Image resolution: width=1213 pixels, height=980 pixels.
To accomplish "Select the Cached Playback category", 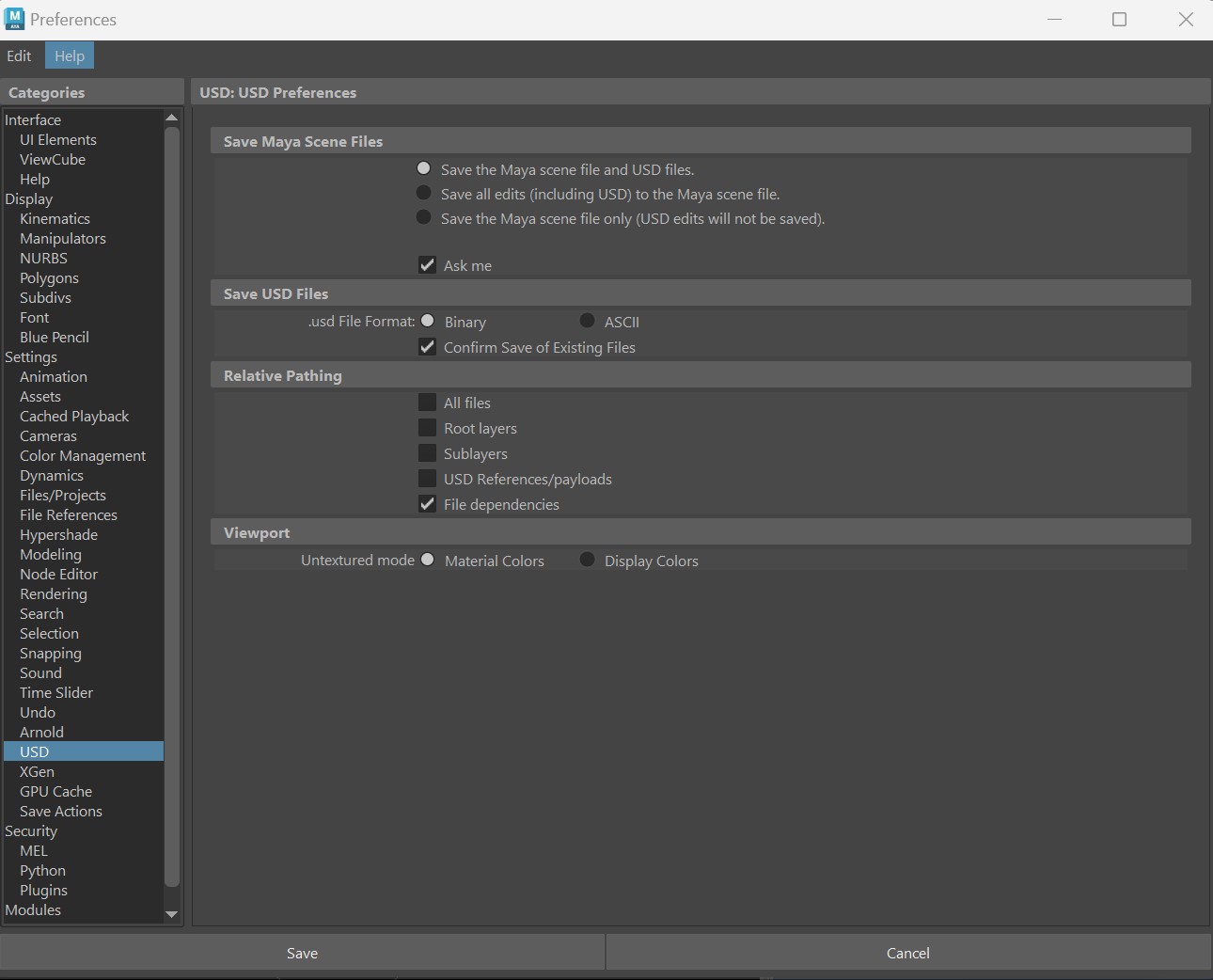I will point(74,416).
